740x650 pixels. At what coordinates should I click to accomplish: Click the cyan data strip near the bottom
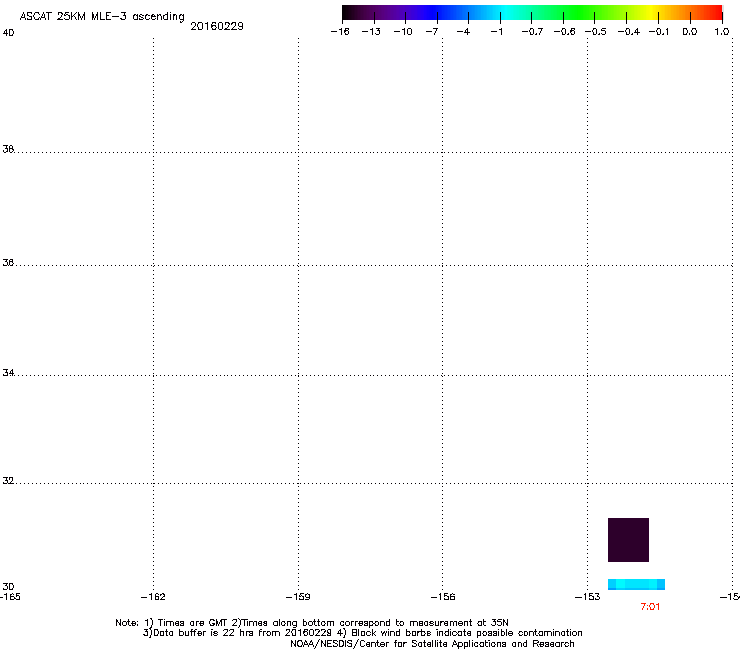coord(636,584)
